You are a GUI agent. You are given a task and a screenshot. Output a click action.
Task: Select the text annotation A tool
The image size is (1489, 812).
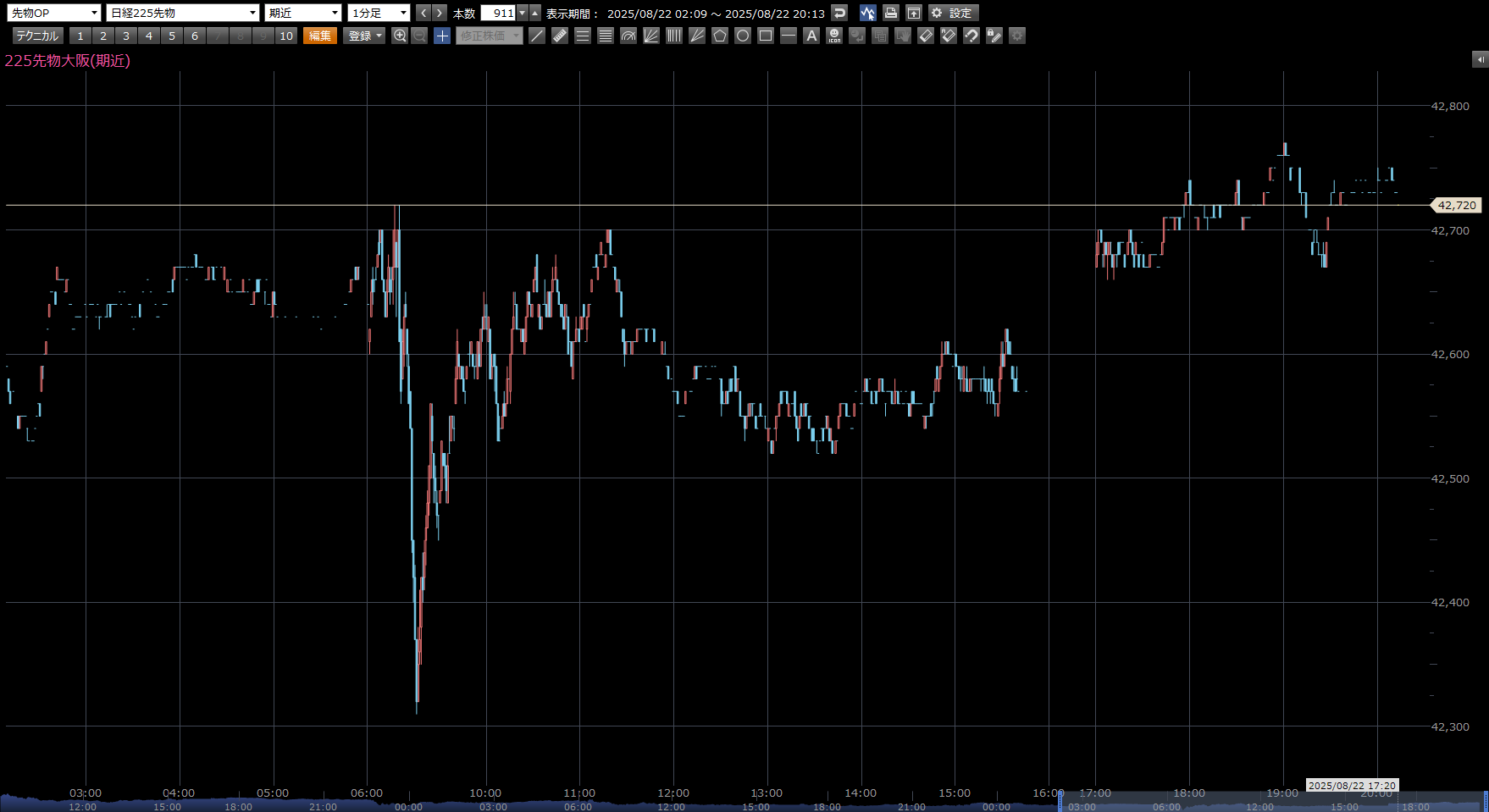pyautogui.click(x=811, y=36)
